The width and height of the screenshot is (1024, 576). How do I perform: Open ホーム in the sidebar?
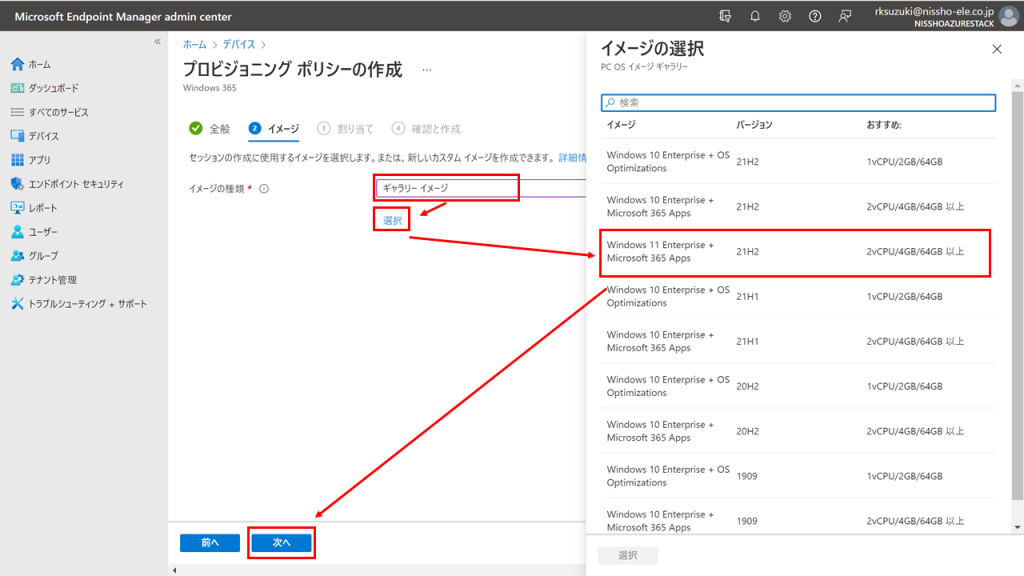[40, 64]
